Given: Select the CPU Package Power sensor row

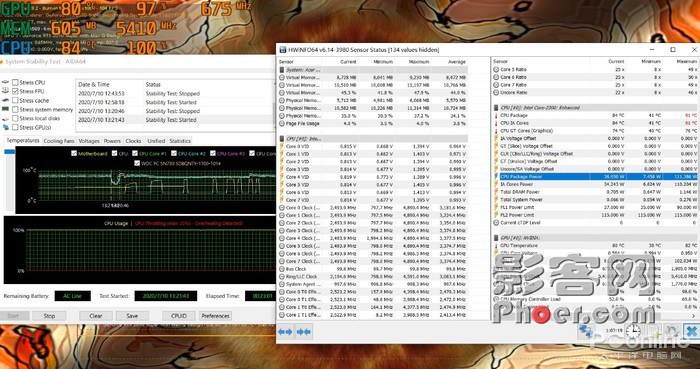Looking at the screenshot, I should click(x=594, y=177).
